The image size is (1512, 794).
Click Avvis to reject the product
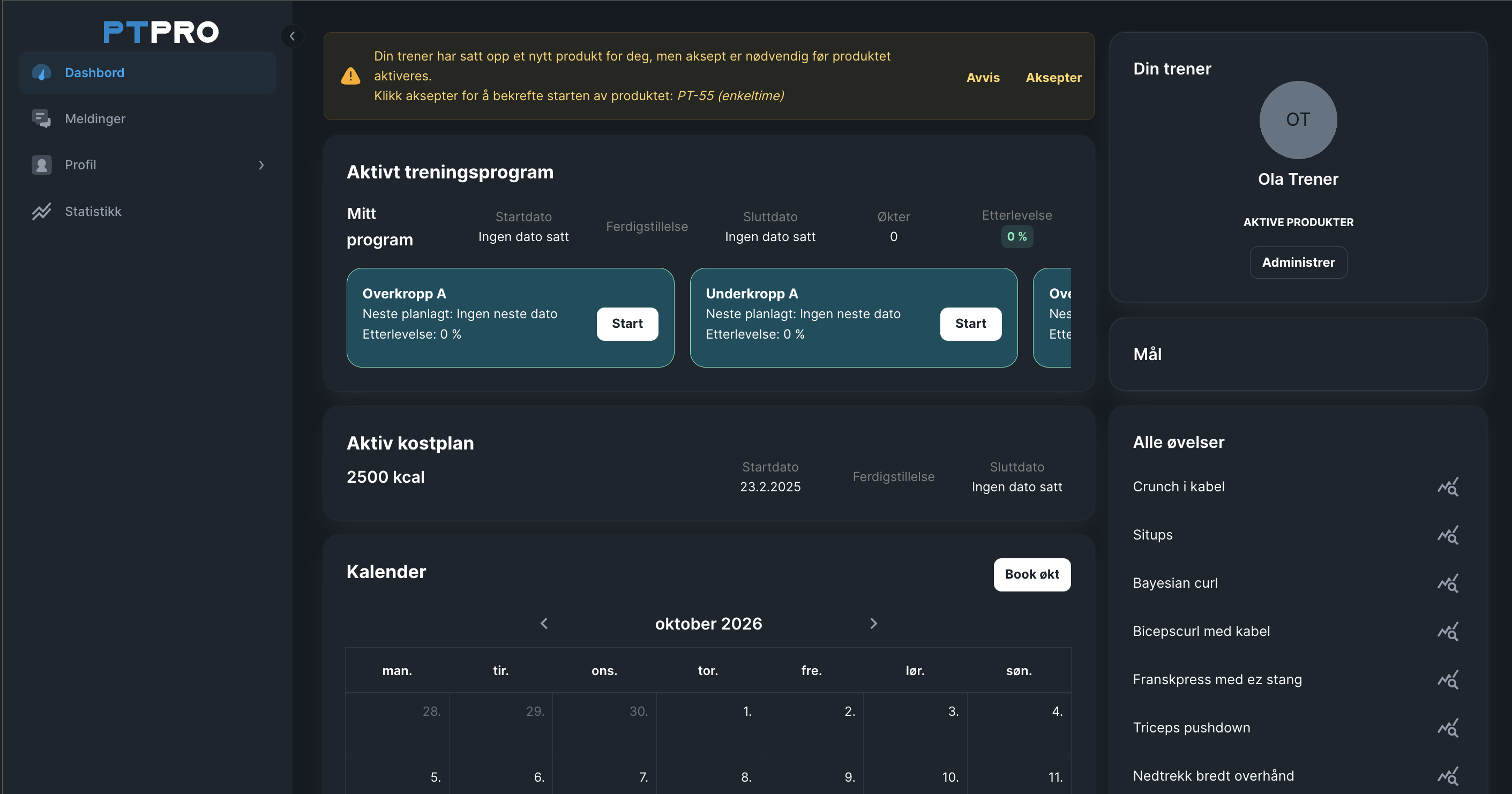pos(983,78)
